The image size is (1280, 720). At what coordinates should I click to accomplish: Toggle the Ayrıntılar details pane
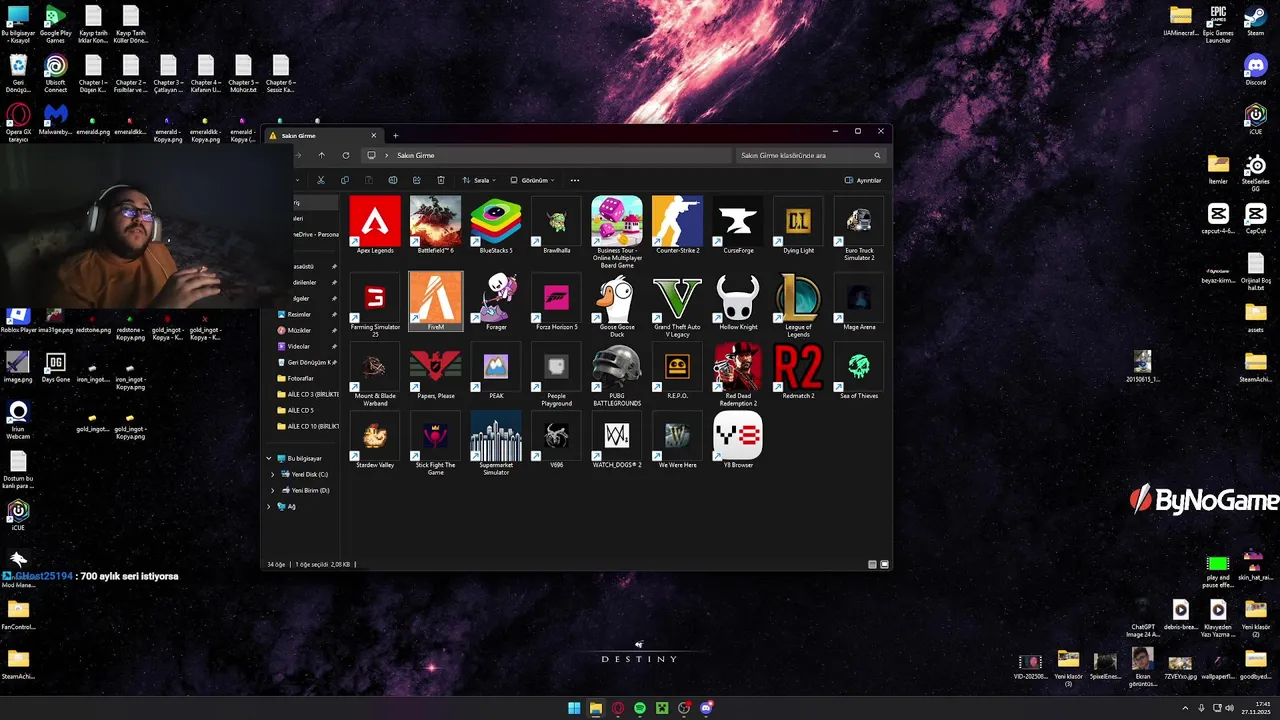point(863,180)
